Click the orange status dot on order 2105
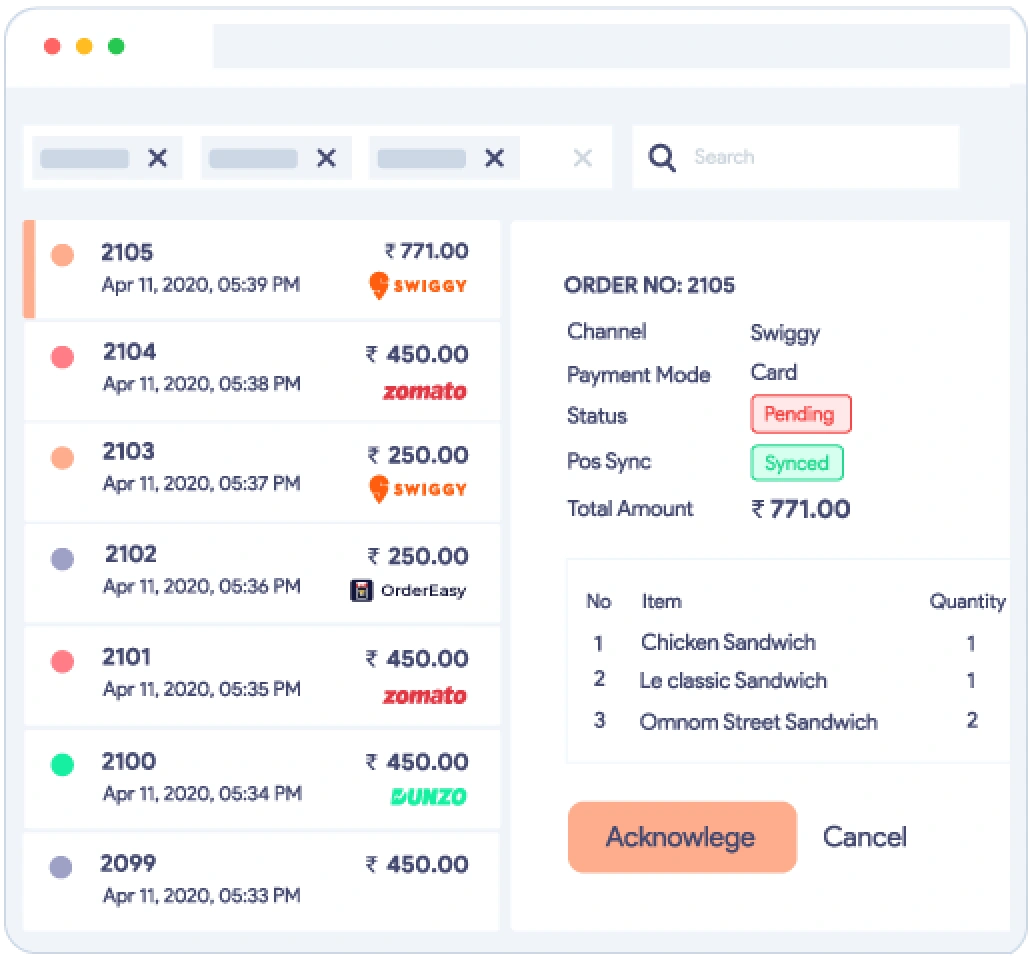1032x960 pixels. (62, 255)
